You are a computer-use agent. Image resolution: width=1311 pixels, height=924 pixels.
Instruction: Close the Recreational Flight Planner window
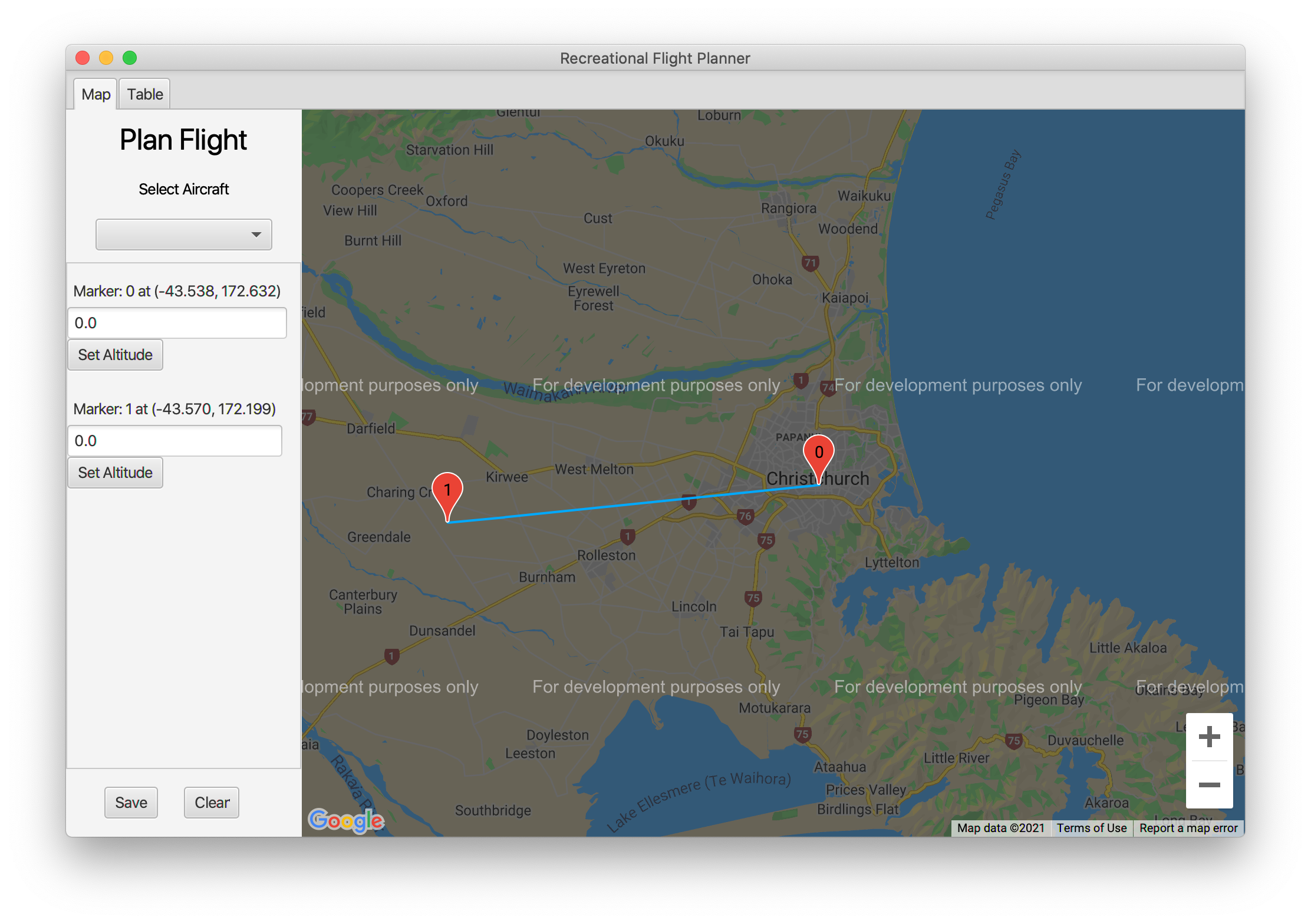[x=83, y=58]
